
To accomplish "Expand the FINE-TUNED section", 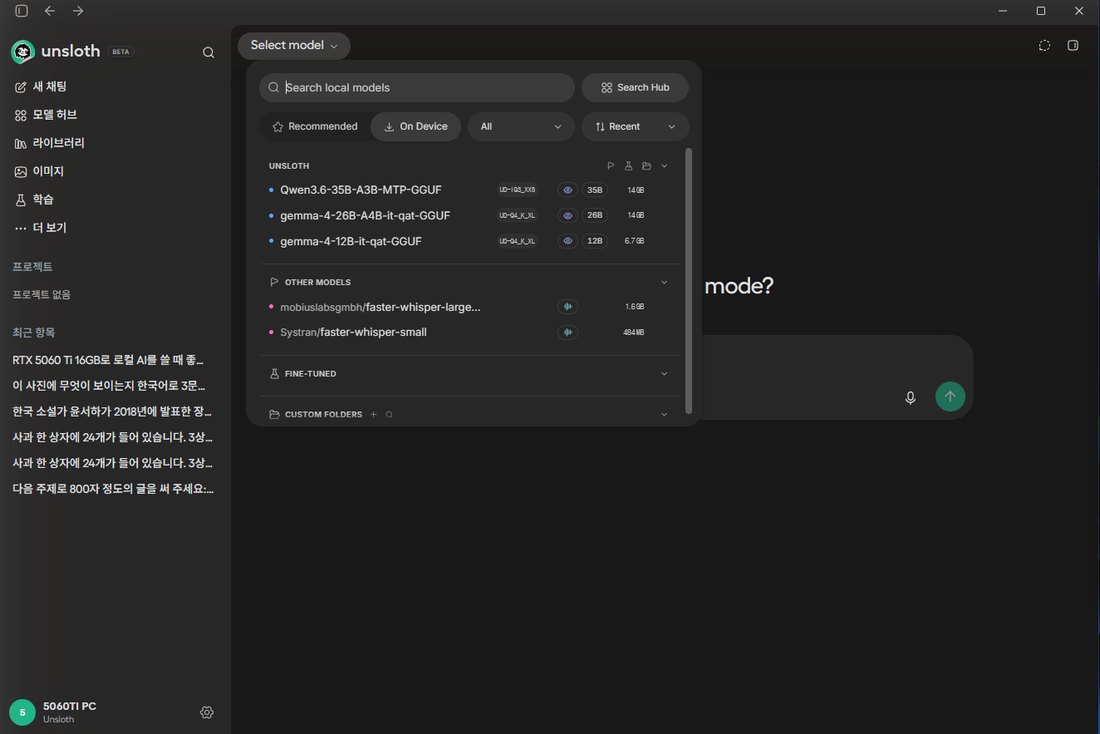I will (664, 374).
